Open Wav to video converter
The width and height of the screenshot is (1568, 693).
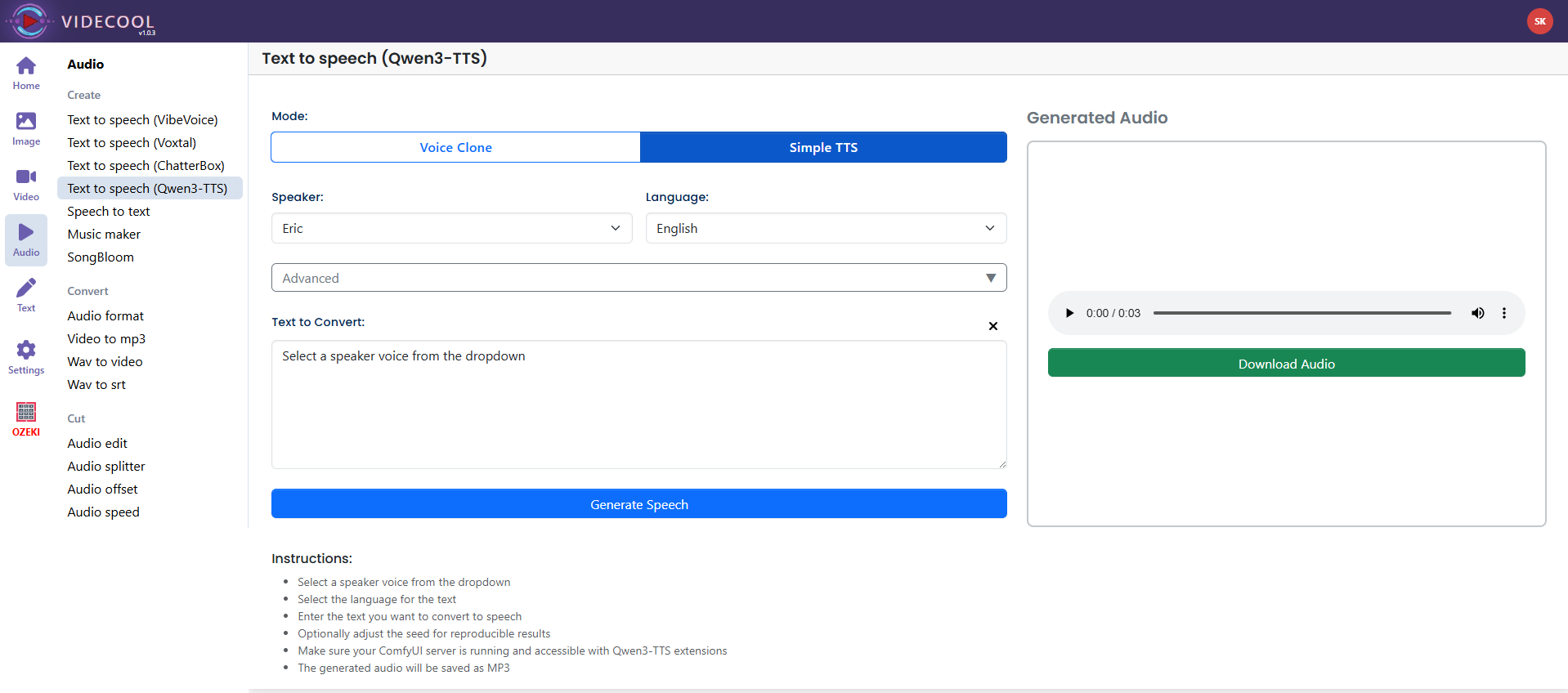pyautogui.click(x=105, y=361)
